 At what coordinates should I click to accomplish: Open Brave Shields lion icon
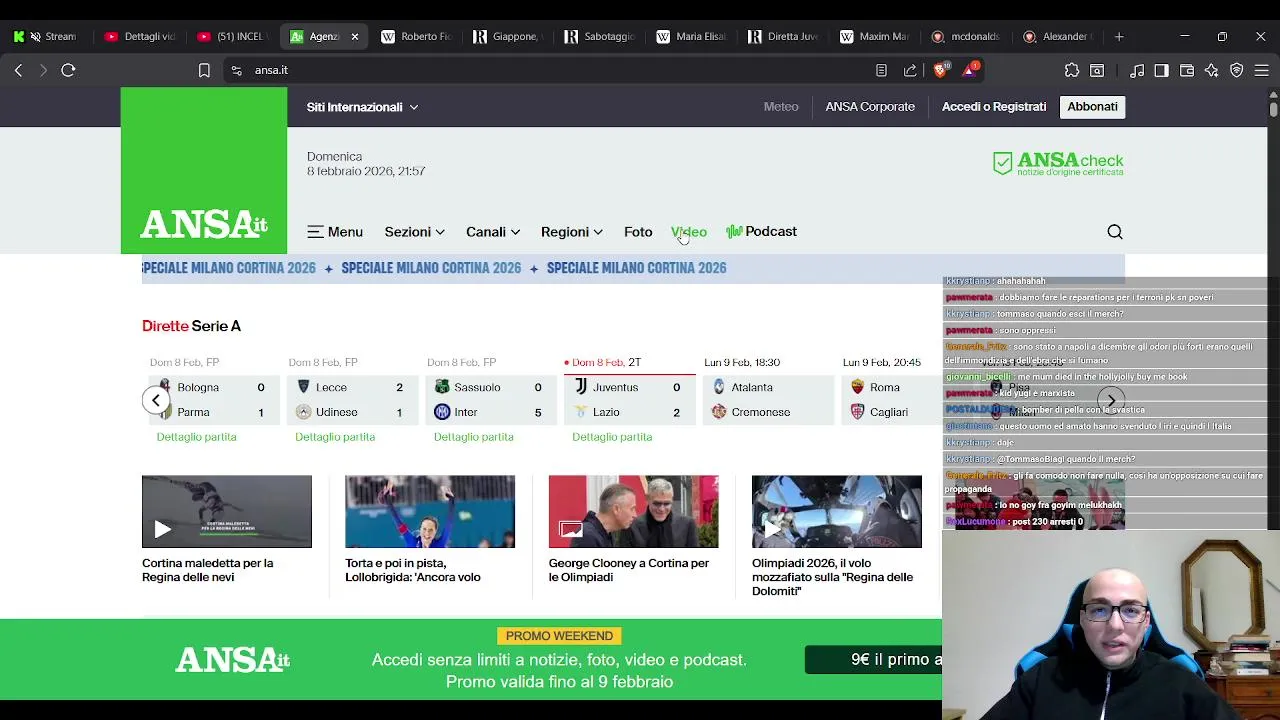(x=940, y=70)
